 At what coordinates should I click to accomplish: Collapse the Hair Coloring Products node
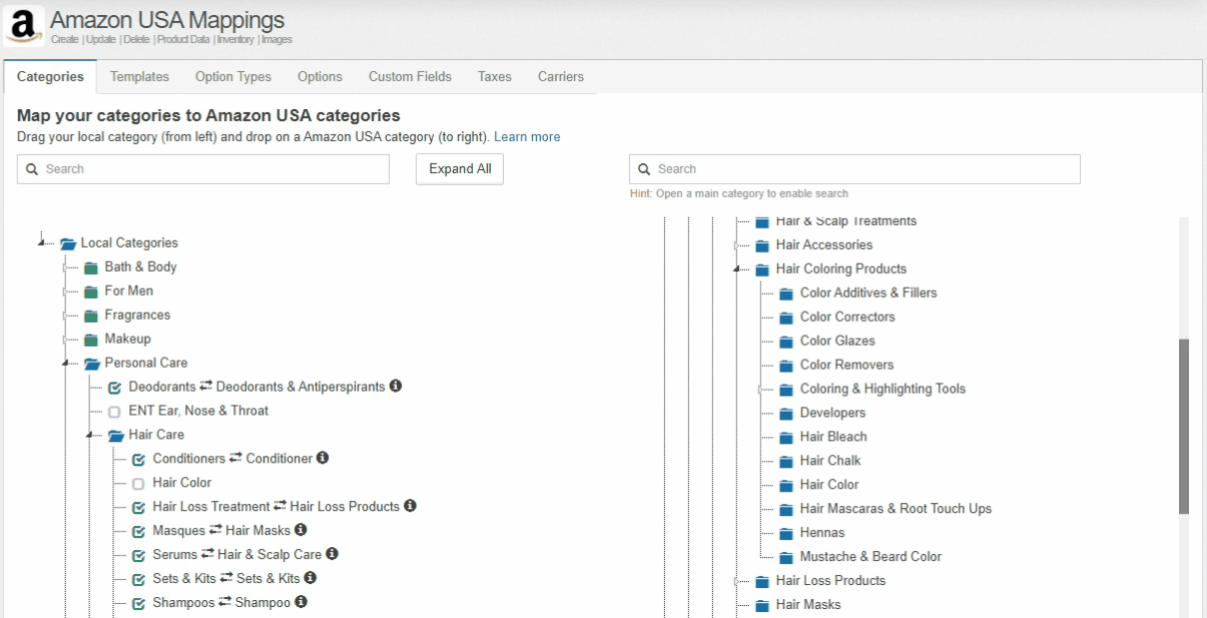(737, 268)
